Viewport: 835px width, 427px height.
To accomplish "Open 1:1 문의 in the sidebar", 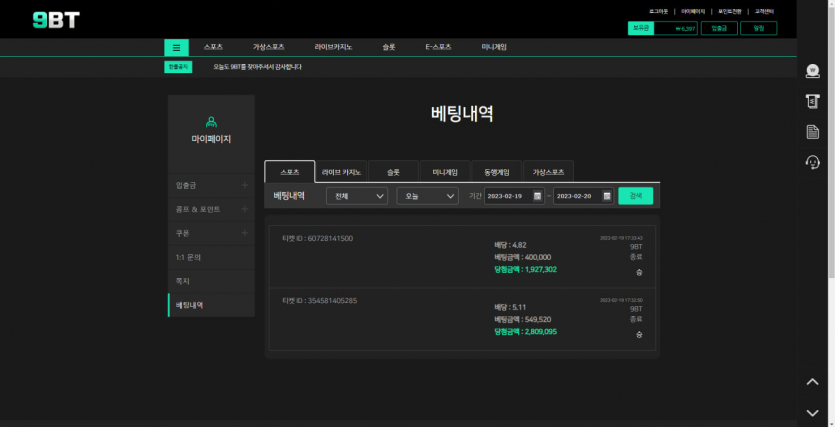I will pyautogui.click(x=189, y=257).
